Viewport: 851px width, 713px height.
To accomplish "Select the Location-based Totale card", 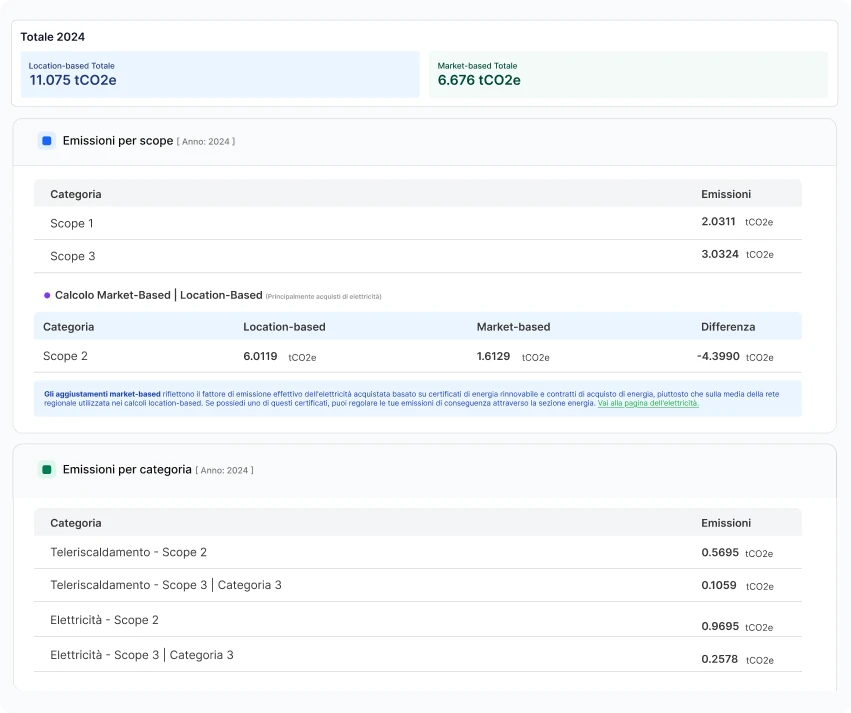I will [220, 73].
